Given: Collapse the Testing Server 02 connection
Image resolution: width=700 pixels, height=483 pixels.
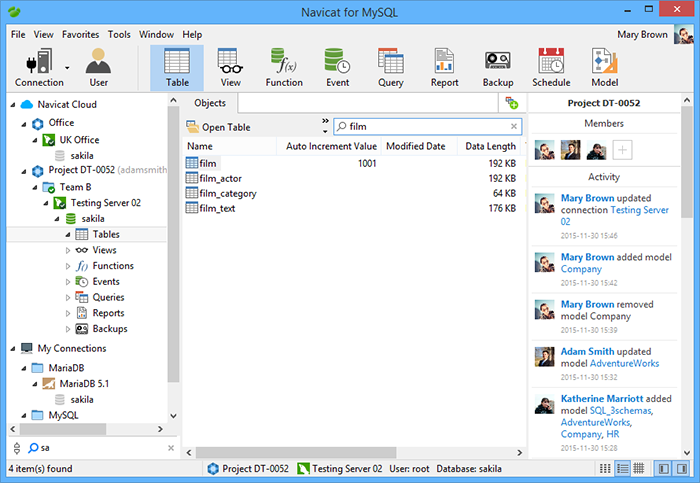Looking at the screenshot, I should 46,204.
